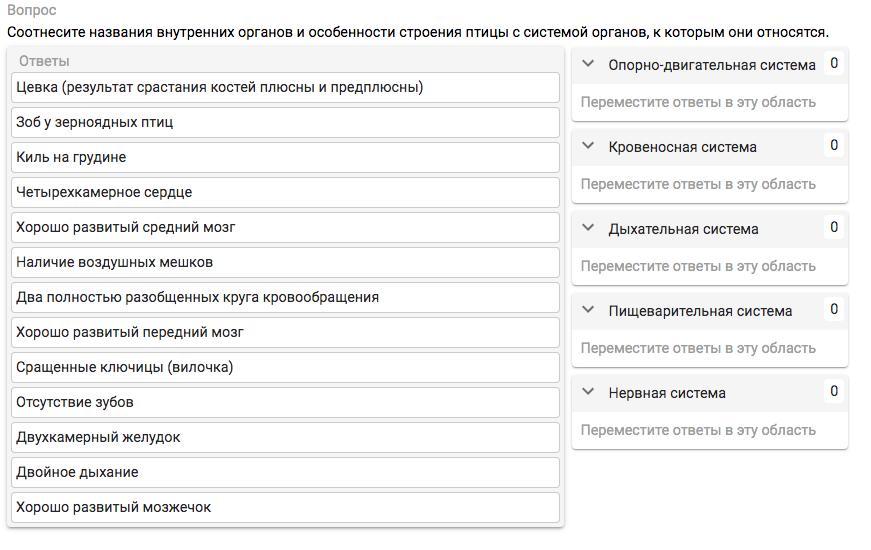Collapse the Кровеносная система chevron
This screenshot has width=871, height=550.
(589, 147)
